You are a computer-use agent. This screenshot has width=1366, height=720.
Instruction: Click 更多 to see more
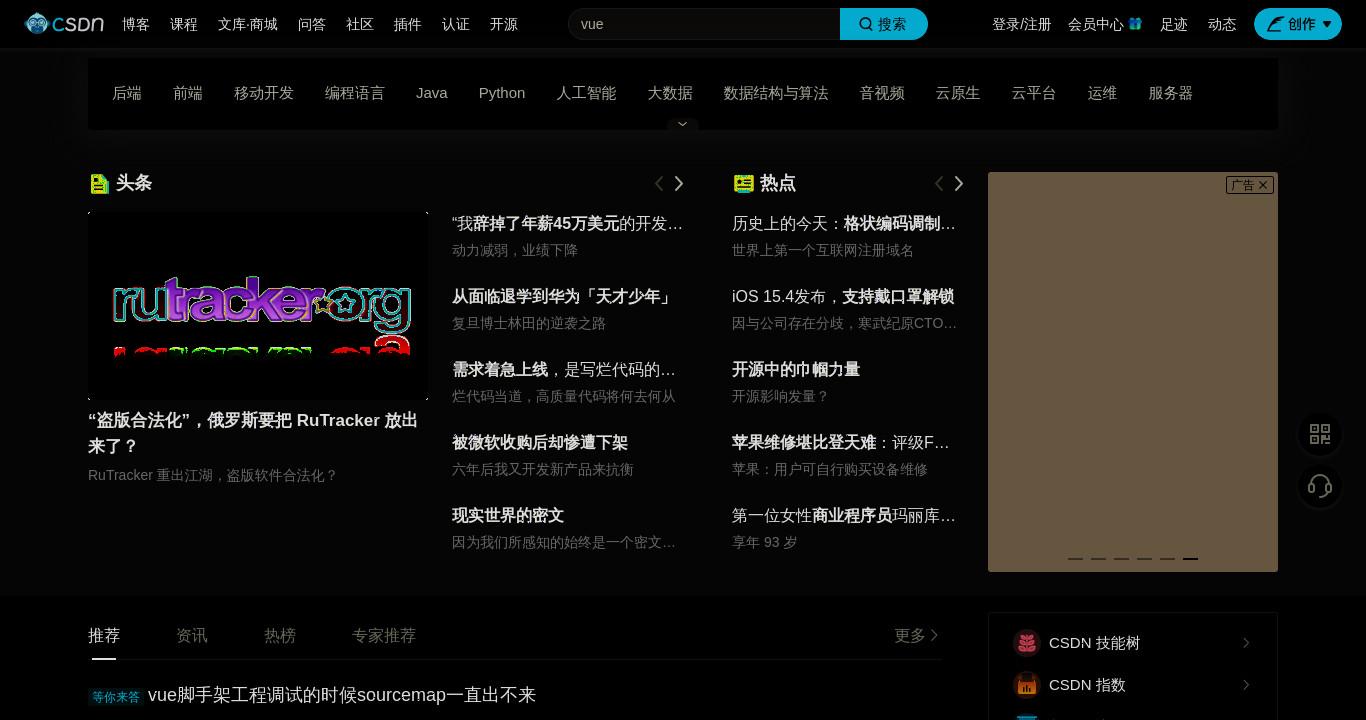(x=917, y=636)
